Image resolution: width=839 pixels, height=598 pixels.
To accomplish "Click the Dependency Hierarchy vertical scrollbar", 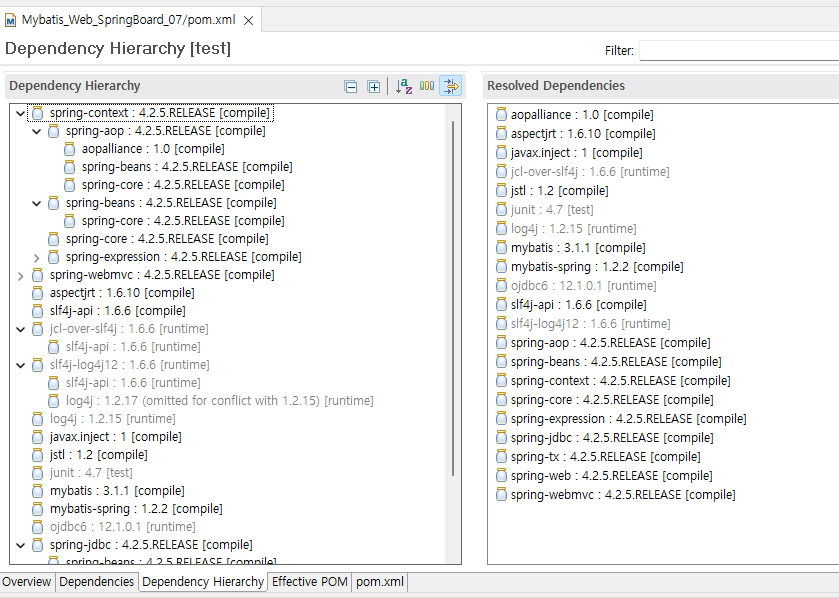I will coord(453,298).
